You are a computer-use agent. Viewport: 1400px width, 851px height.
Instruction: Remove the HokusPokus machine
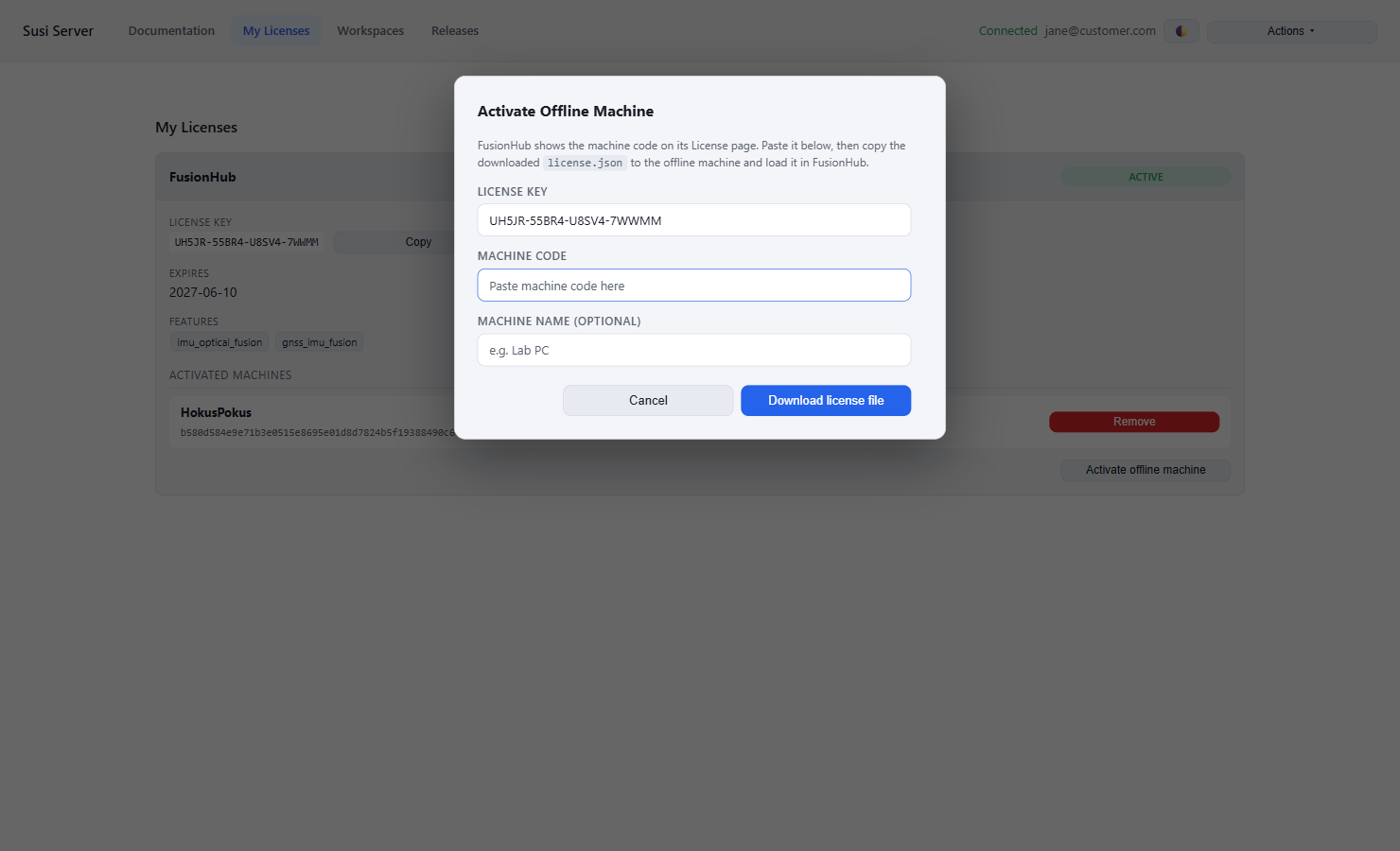[1134, 422]
